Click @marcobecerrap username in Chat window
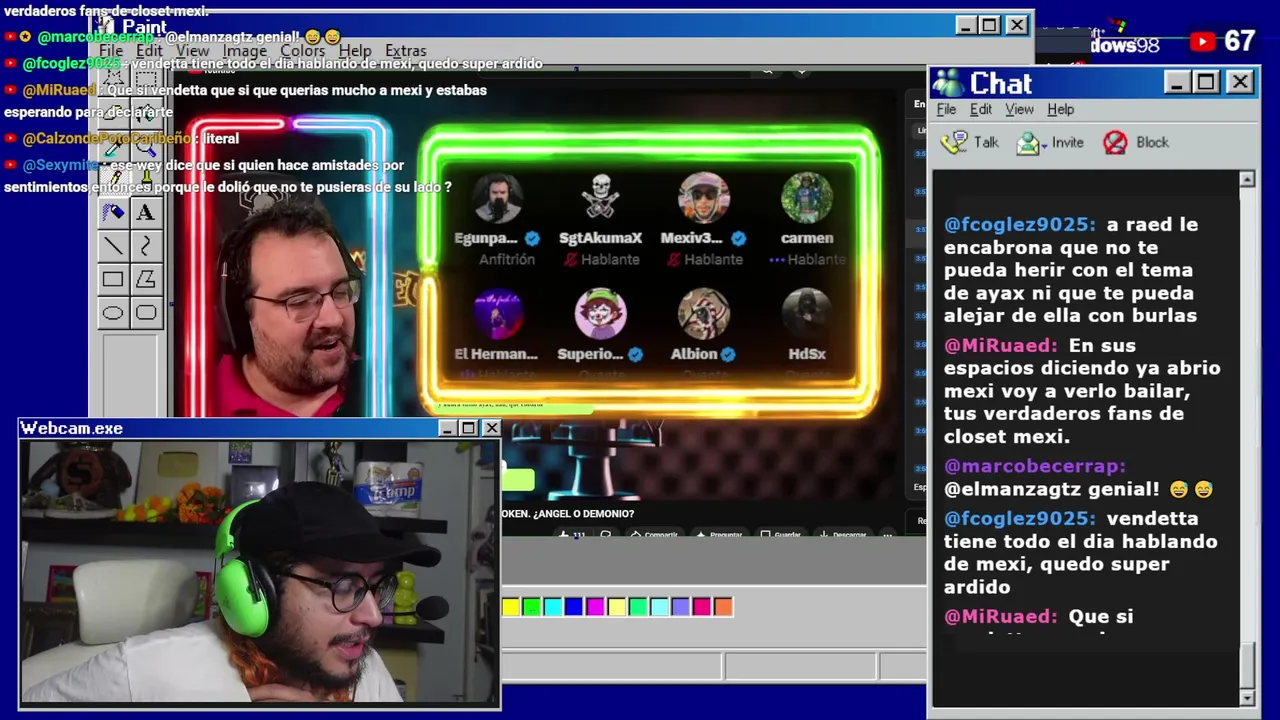Screen dimensions: 1280x720 click(1035, 466)
